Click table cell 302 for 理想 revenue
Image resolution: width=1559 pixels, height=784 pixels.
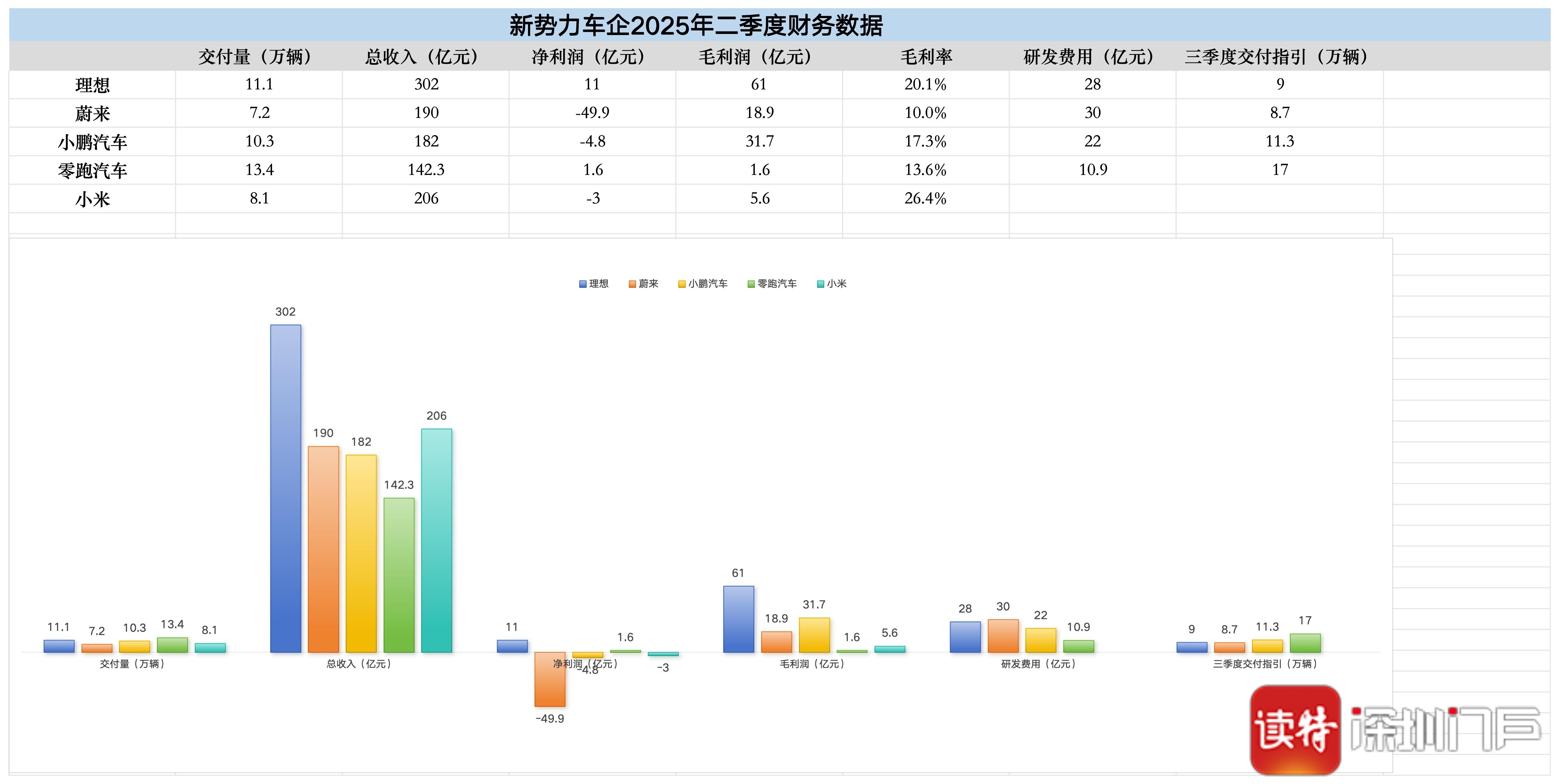tap(425, 85)
